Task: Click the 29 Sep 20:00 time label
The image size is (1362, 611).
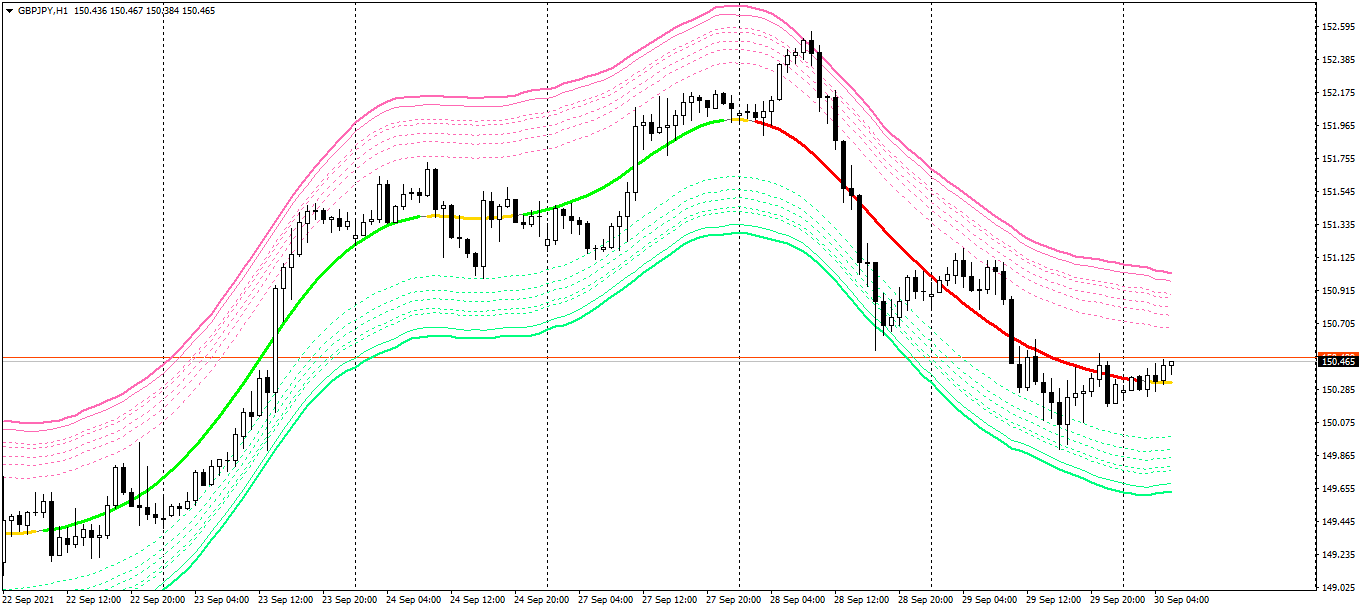Action: tap(1117, 600)
